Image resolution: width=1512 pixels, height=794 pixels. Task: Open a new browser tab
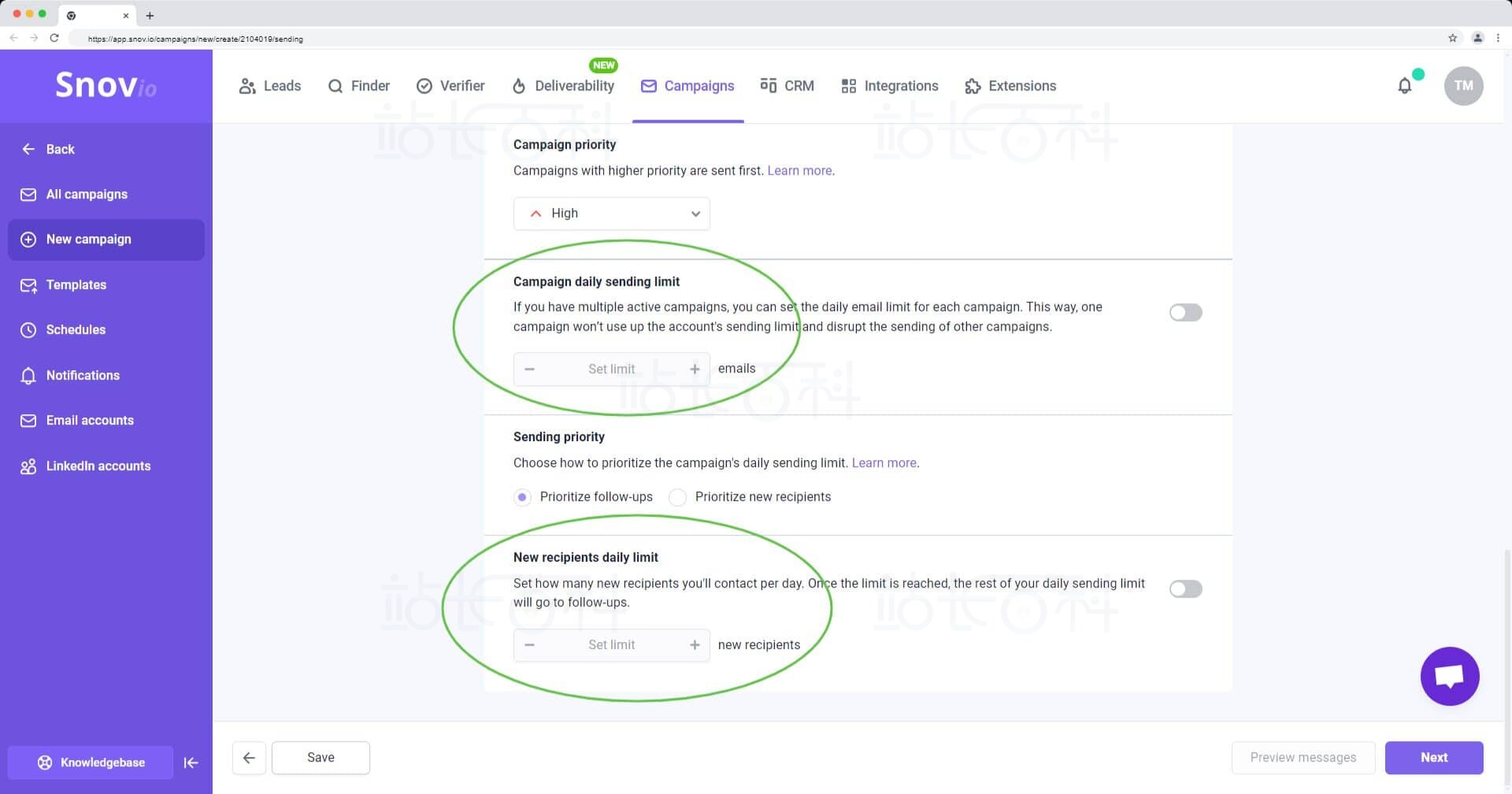(x=150, y=15)
